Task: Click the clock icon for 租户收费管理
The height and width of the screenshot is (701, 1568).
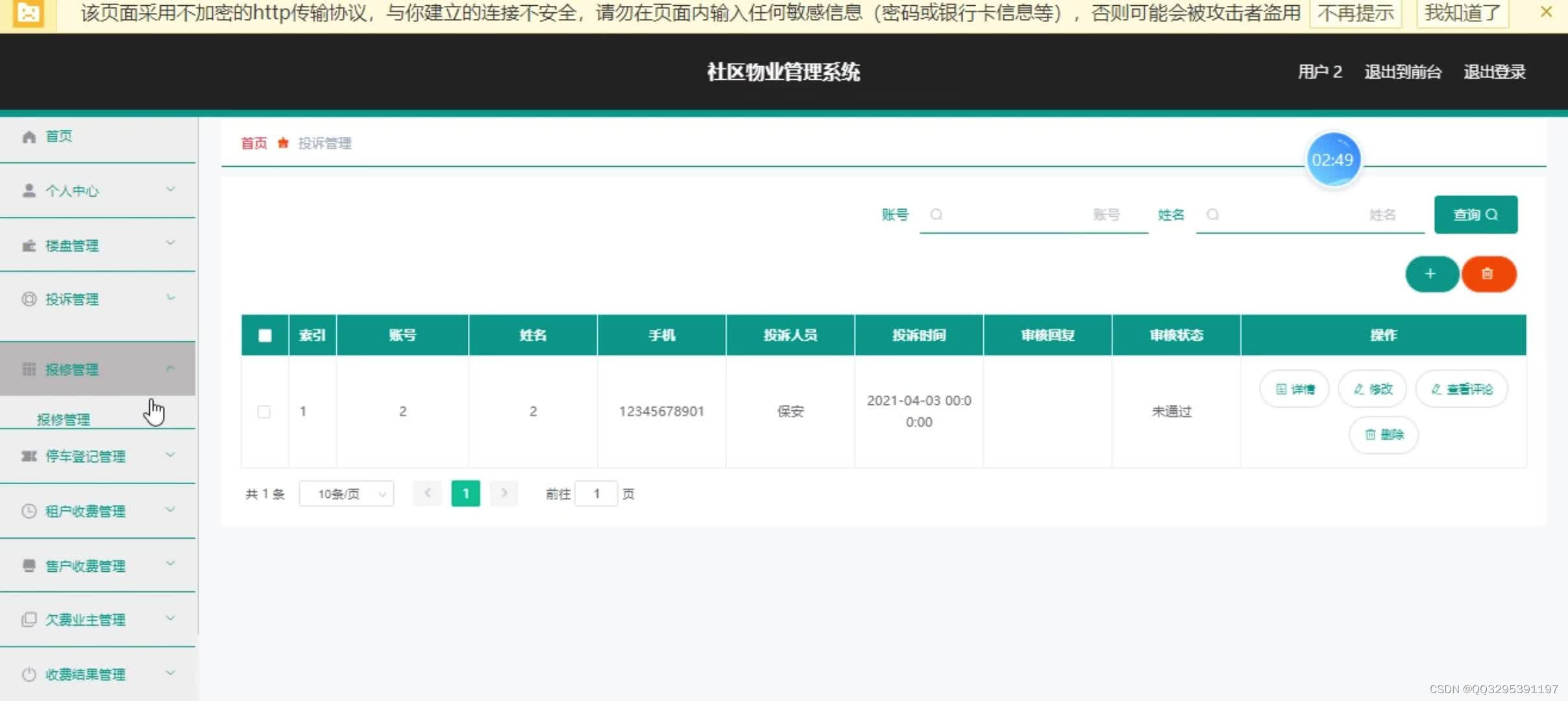Action: pos(29,511)
